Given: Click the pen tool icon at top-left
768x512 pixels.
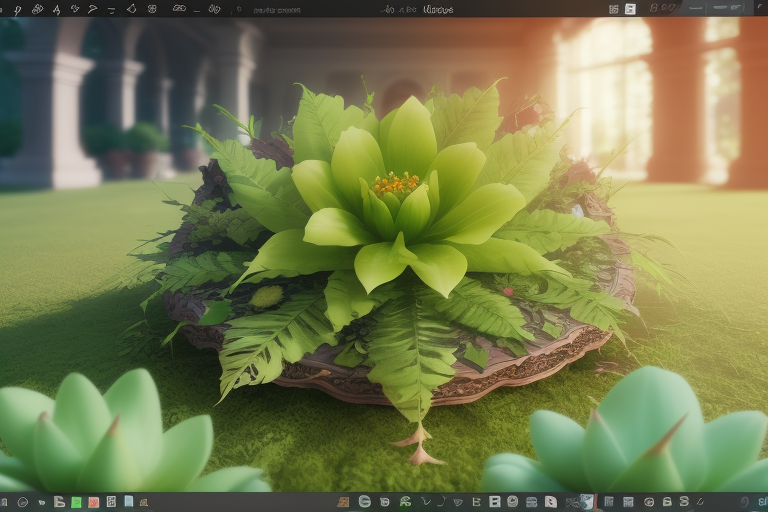Looking at the screenshot, I should [17, 9].
